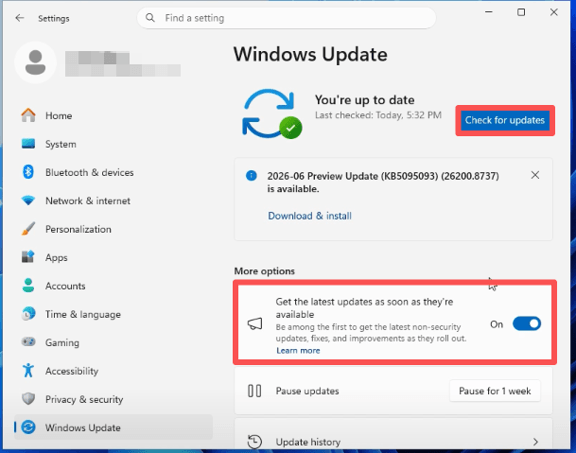Image resolution: width=576 pixels, height=453 pixels.
Task: Click the Check for updates button
Action: pos(505,120)
